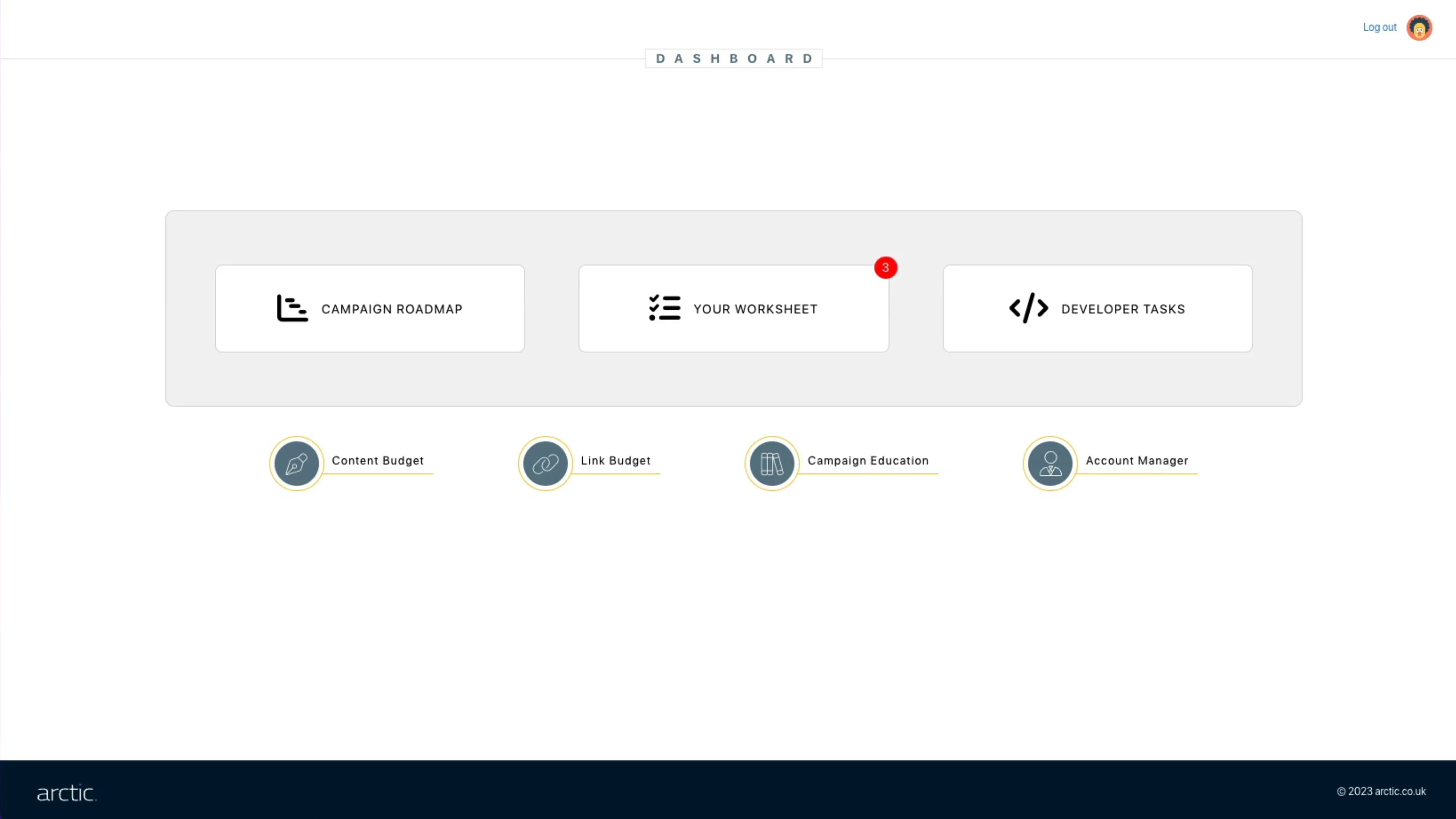Open the YOUR WORKSHEET label
The image size is (1456, 819).
point(756,309)
